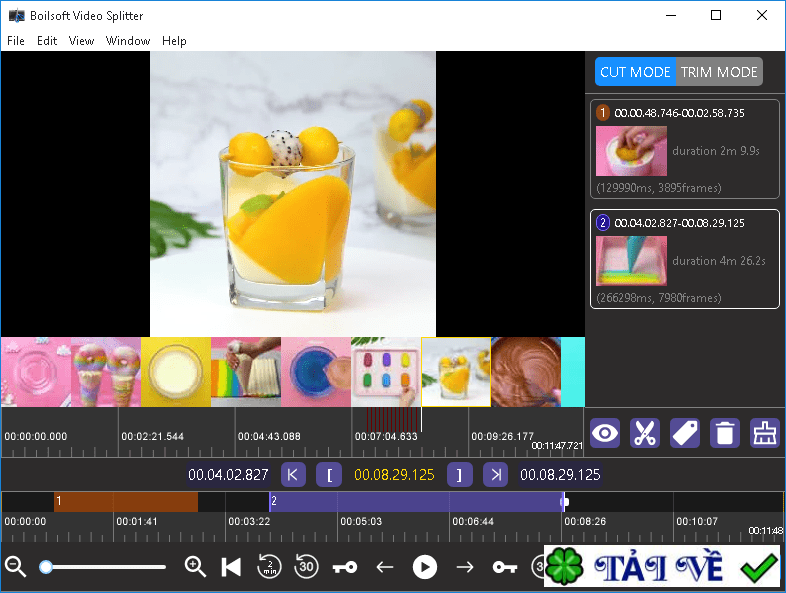Jump back 2 minutes
The image size is (786, 593).
click(269, 567)
